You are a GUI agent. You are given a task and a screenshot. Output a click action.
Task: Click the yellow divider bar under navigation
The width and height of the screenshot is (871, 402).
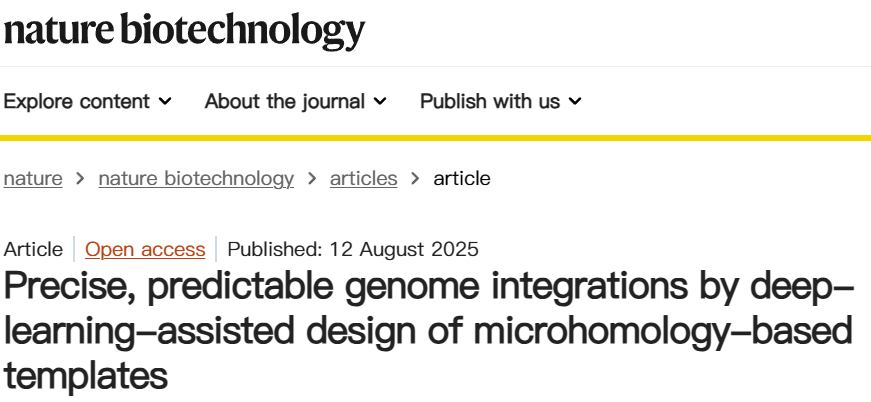pos(435,137)
